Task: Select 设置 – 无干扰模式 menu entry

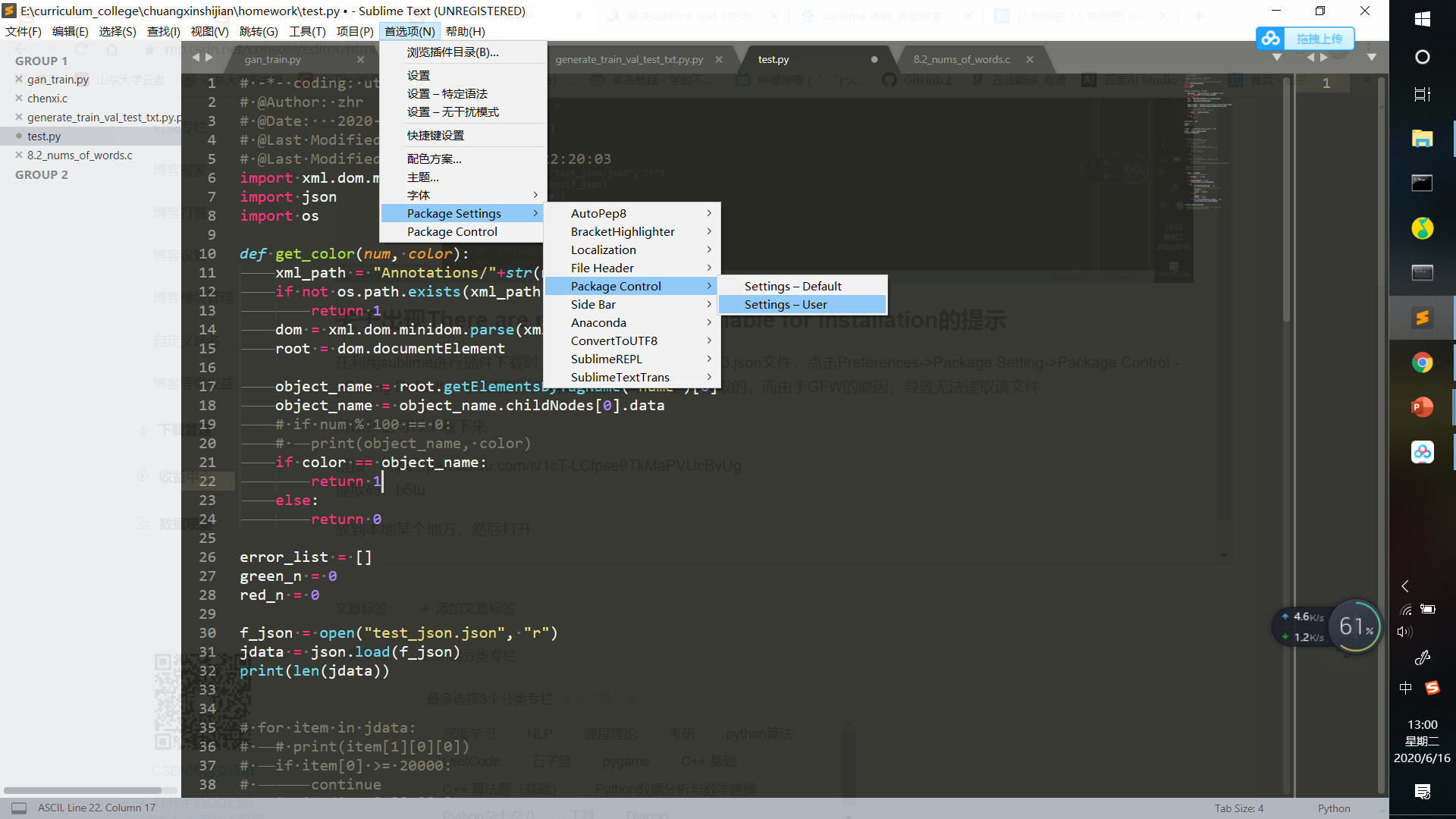Action: [463, 111]
